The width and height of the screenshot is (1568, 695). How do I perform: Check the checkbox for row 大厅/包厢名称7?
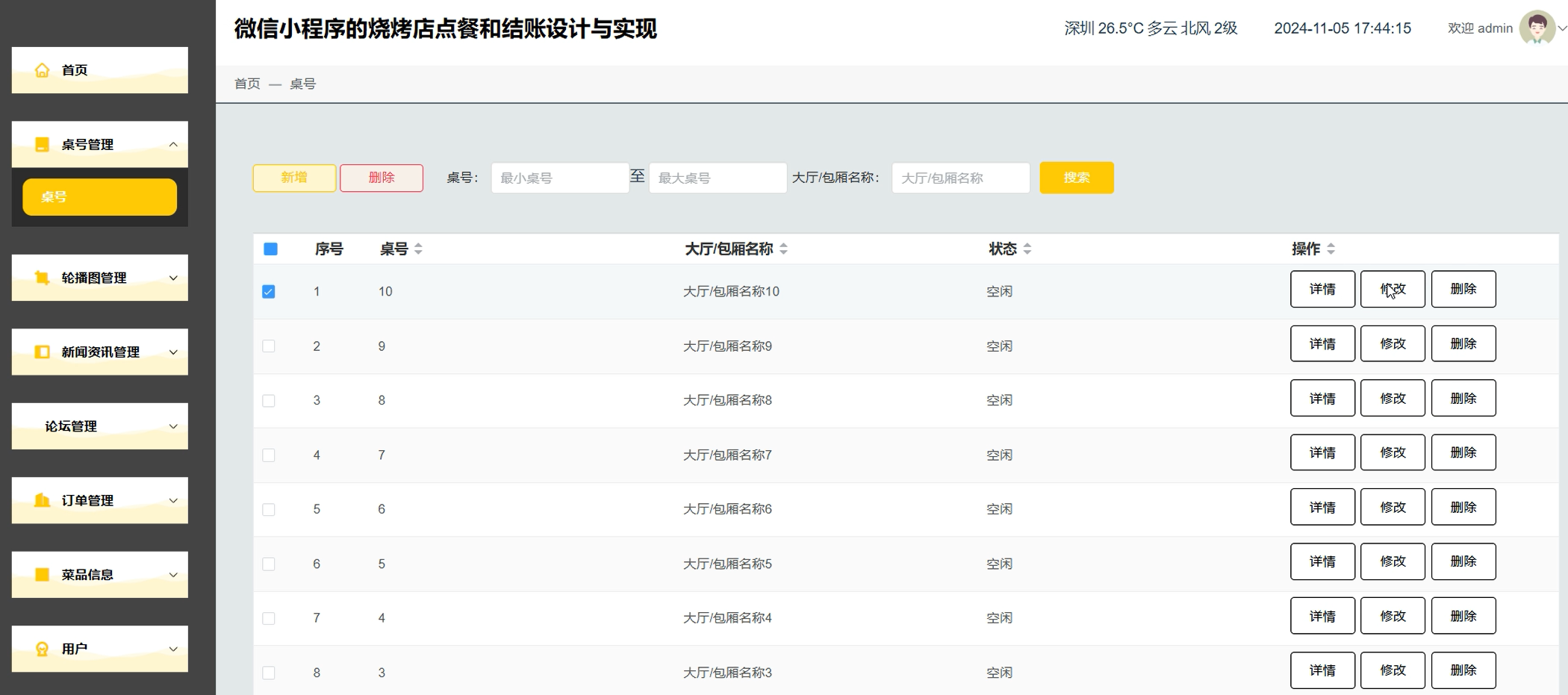tap(269, 455)
